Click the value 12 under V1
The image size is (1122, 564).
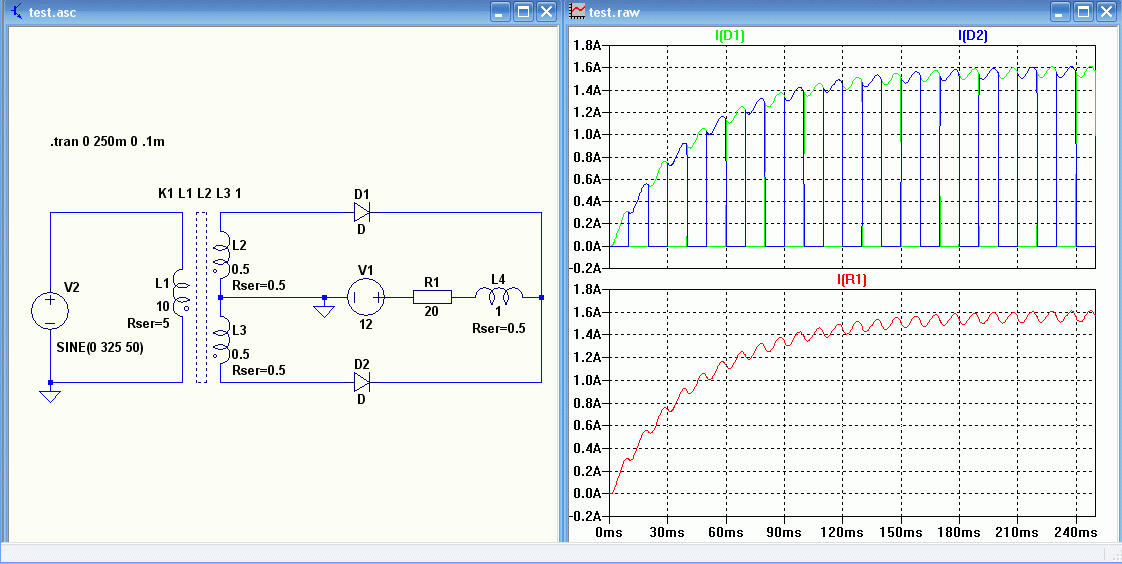pyautogui.click(x=366, y=326)
